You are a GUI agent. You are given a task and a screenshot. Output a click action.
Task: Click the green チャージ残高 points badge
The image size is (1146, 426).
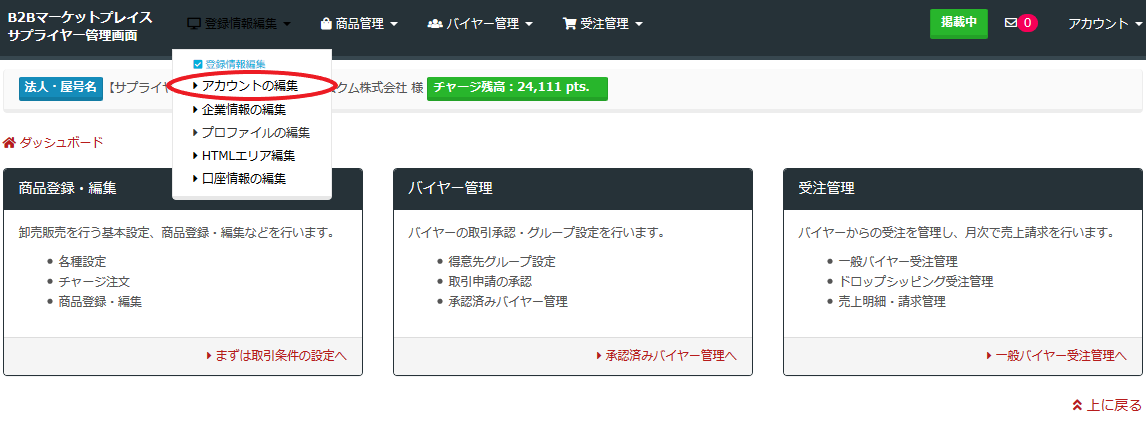pos(517,87)
